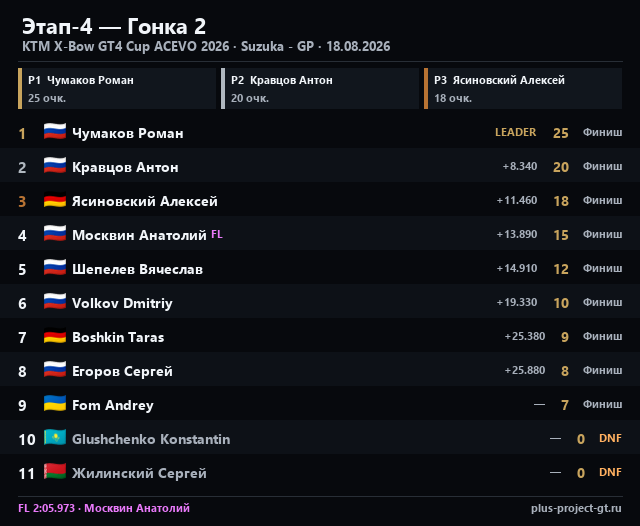The width and height of the screenshot is (640, 526).
Task: Select the P3 Ясиновский Алексей podium card
Action: pos(523,89)
